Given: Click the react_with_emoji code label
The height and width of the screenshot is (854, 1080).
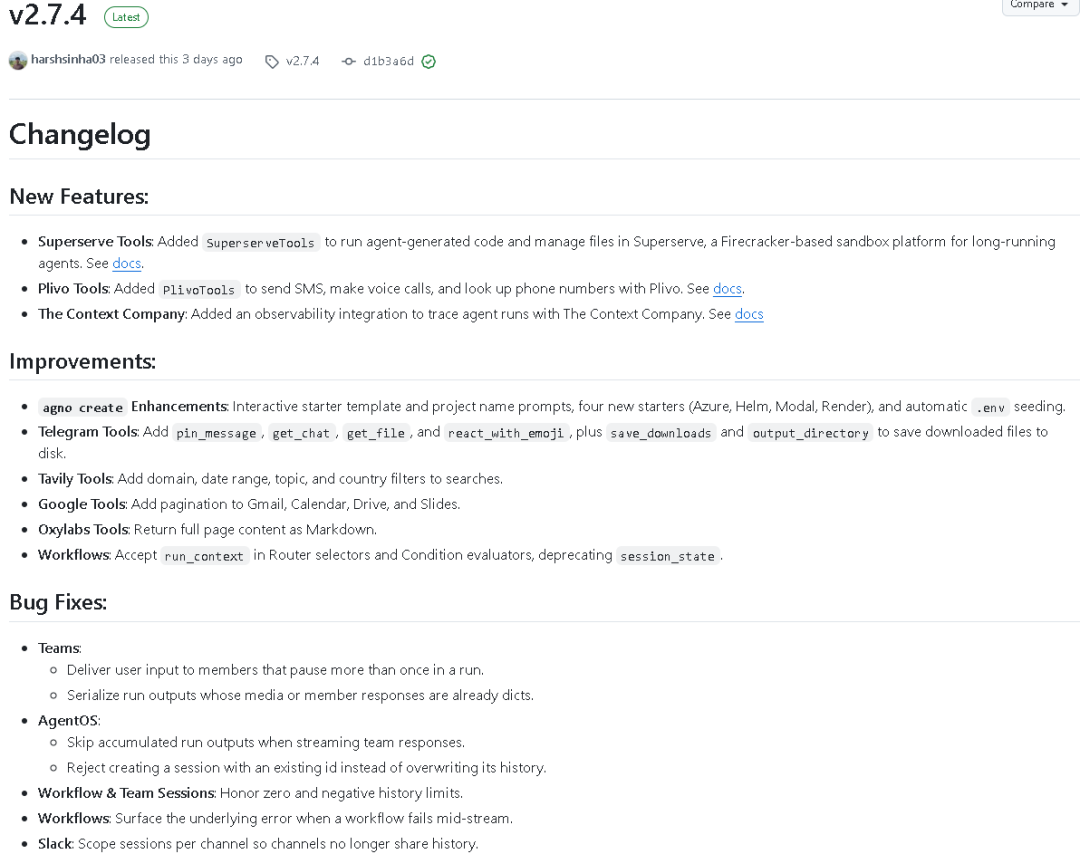Looking at the screenshot, I should [x=506, y=433].
